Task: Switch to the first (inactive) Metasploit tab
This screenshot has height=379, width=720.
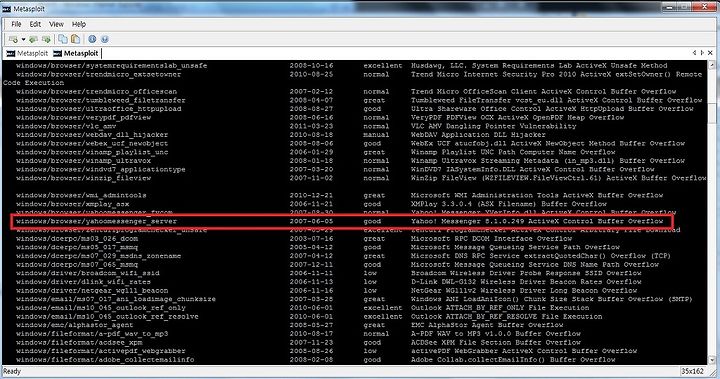Action: pos(27,53)
